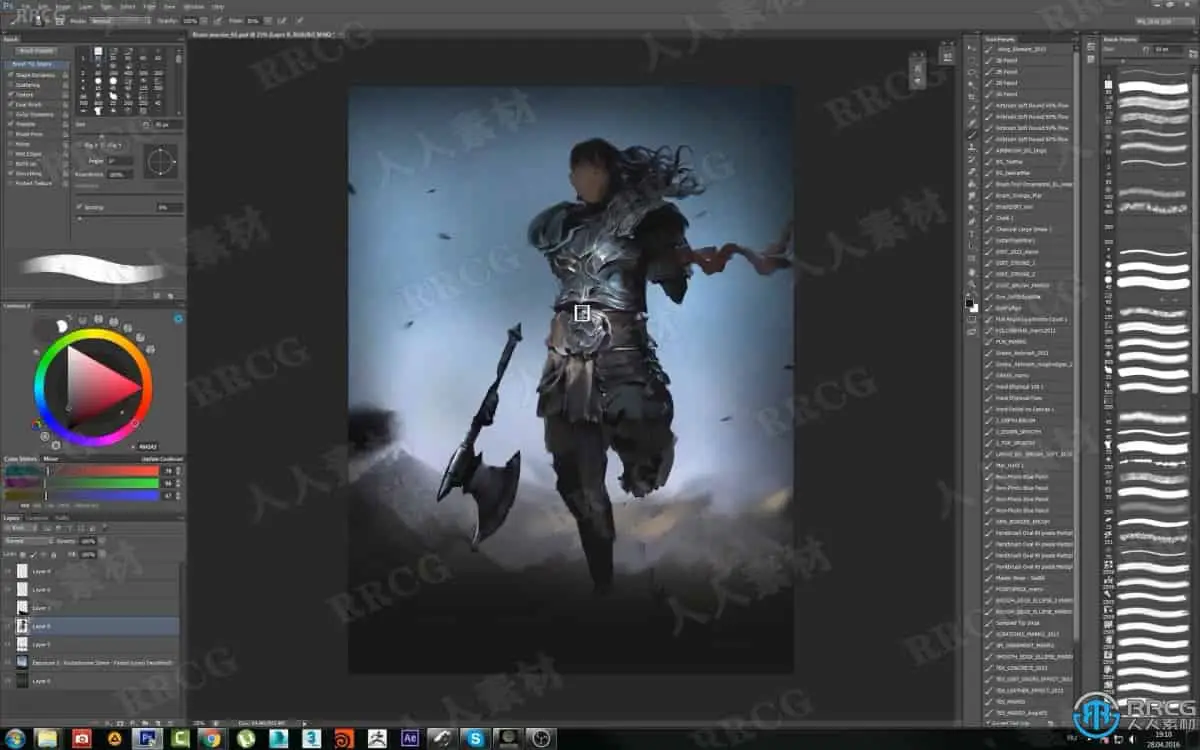1200x750 pixels.
Task: Select the Clone Stamp tool
Action: [x=972, y=147]
